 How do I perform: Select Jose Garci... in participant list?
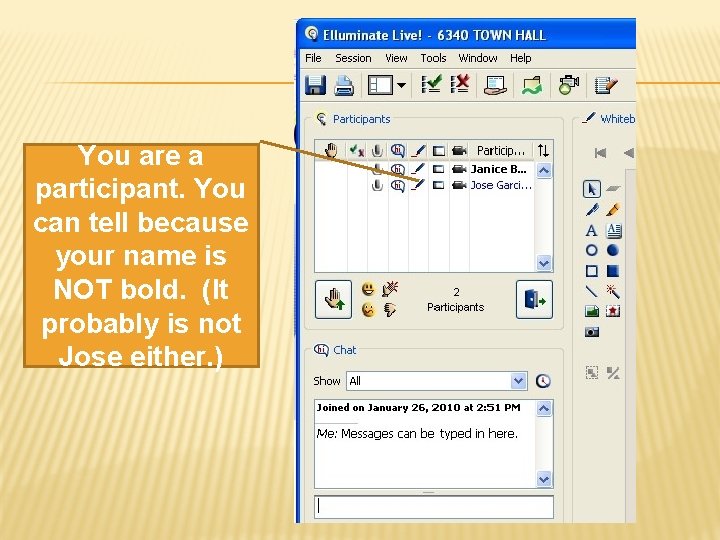[x=501, y=185]
